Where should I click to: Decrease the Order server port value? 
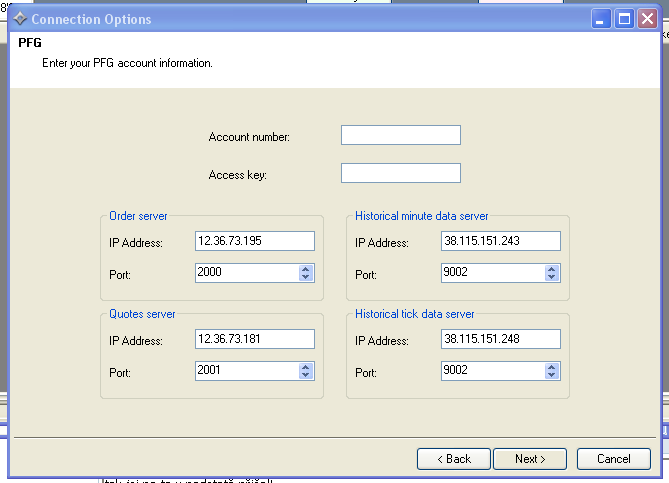click(306, 277)
